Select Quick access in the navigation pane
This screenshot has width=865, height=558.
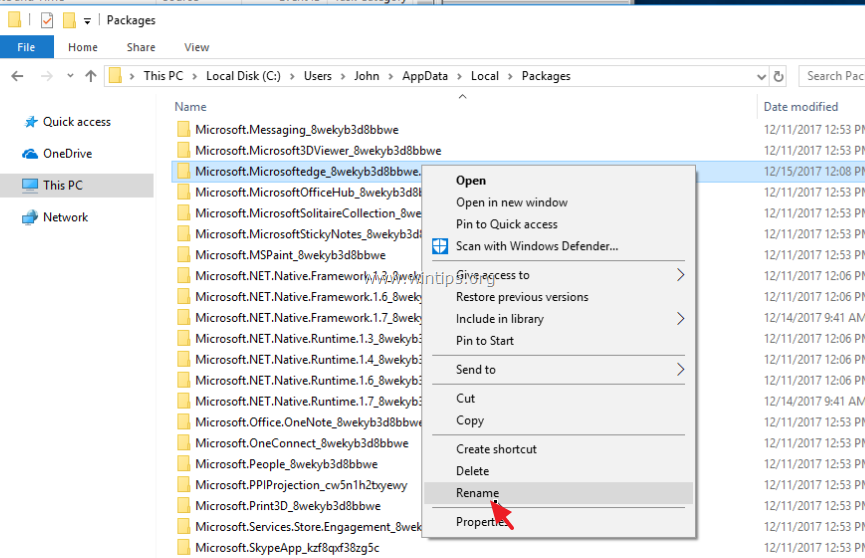[x=77, y=121]
